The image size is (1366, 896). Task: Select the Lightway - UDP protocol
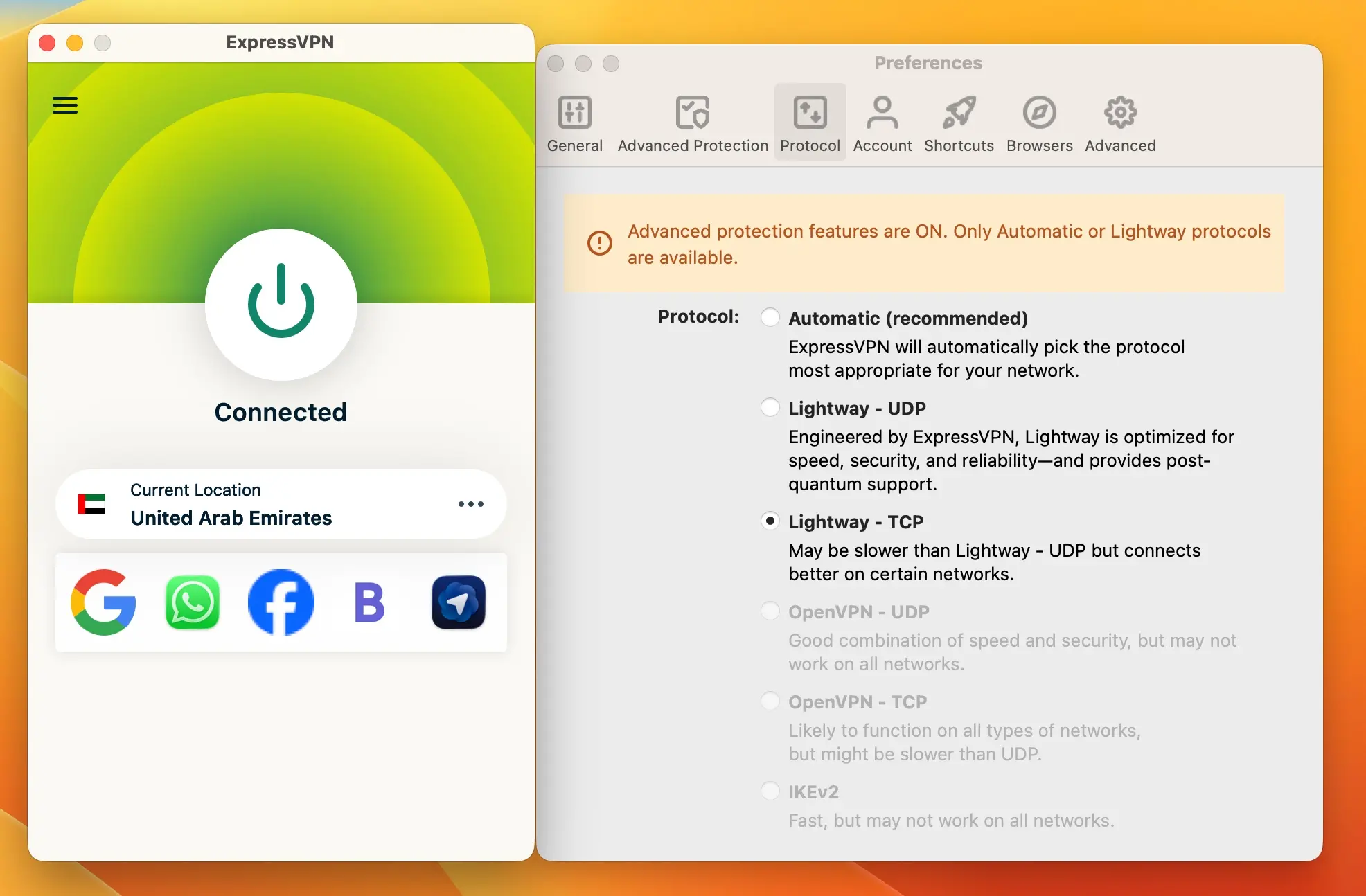tap(770, 408)
